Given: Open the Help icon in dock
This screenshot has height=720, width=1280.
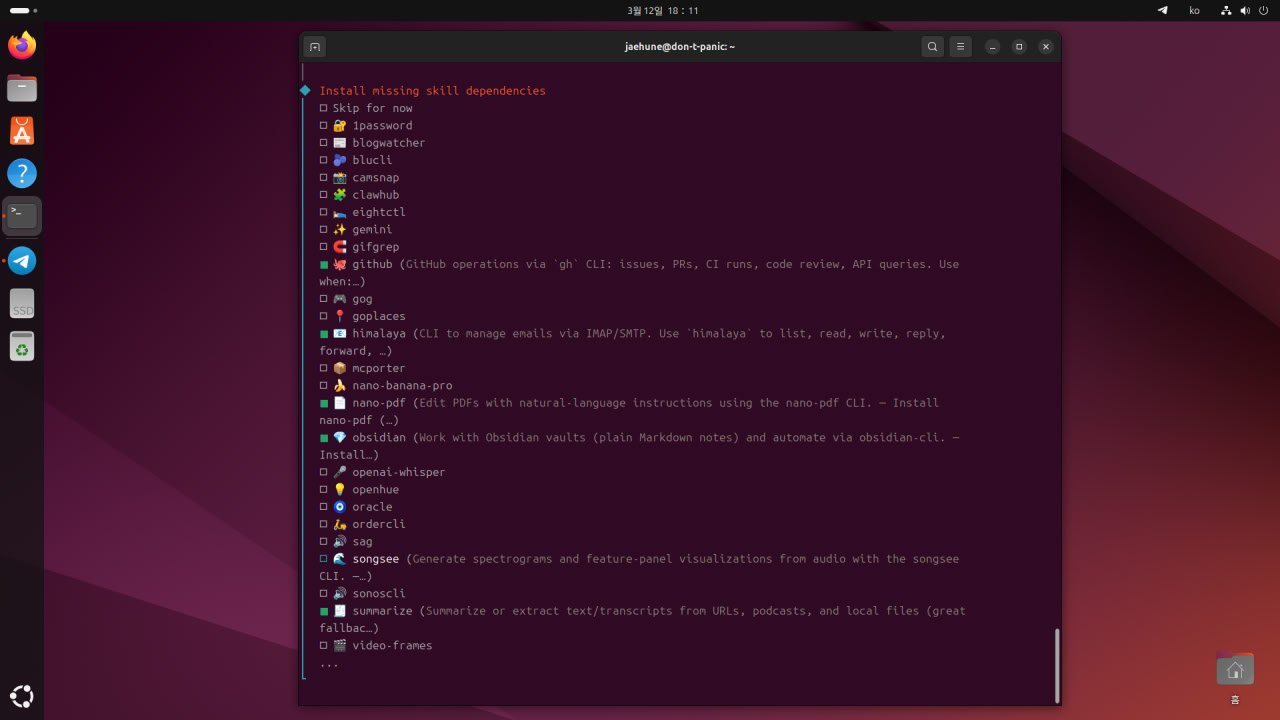Looking at the screenshot, I should 22,174.
